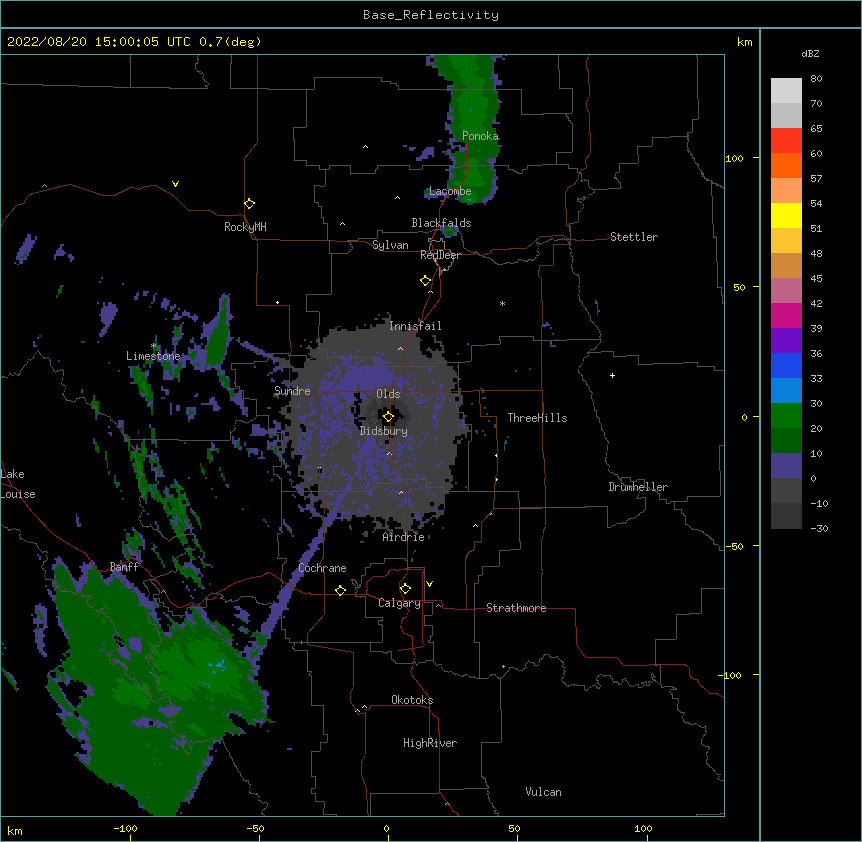Click the Lacombe city label
Screen dimensions: 862x842
point(450,191)
